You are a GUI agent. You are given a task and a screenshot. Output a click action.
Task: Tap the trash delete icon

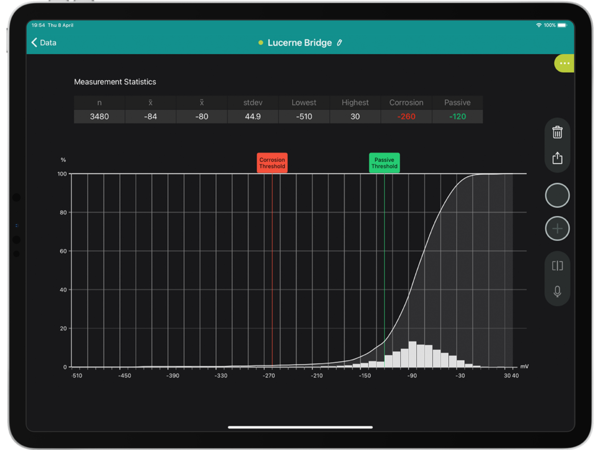557,131
